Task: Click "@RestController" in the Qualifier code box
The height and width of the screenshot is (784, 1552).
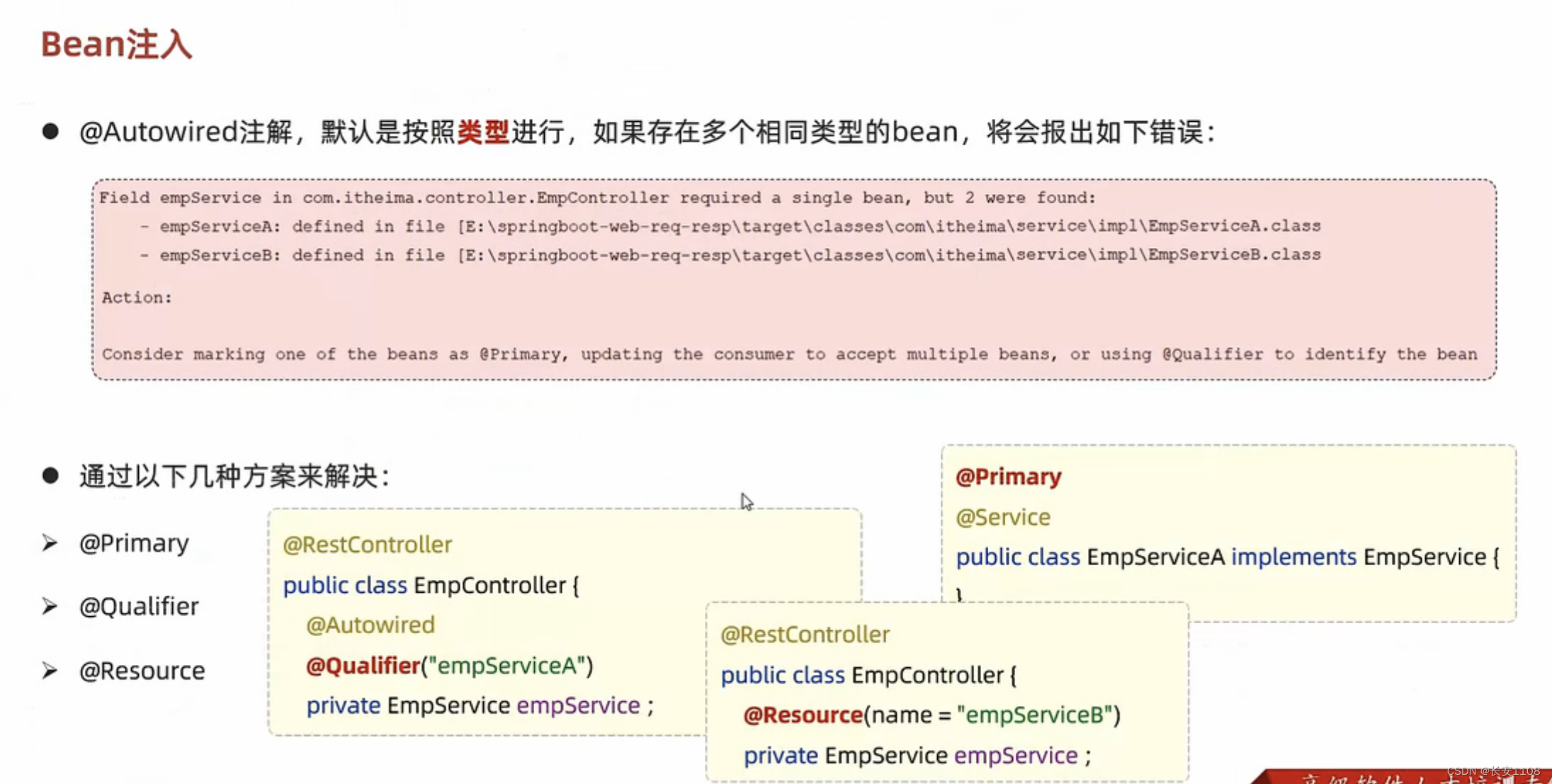Action: pos(367,545)
